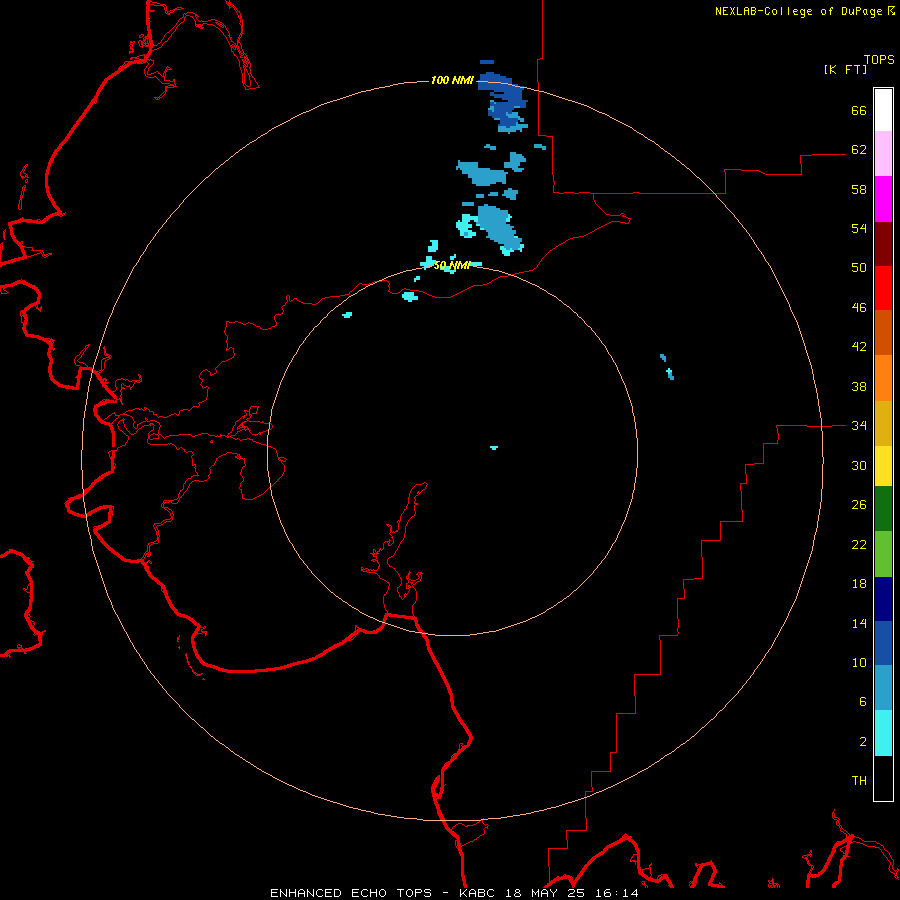Select the TOPS legend heading

[x=879, y=59]
